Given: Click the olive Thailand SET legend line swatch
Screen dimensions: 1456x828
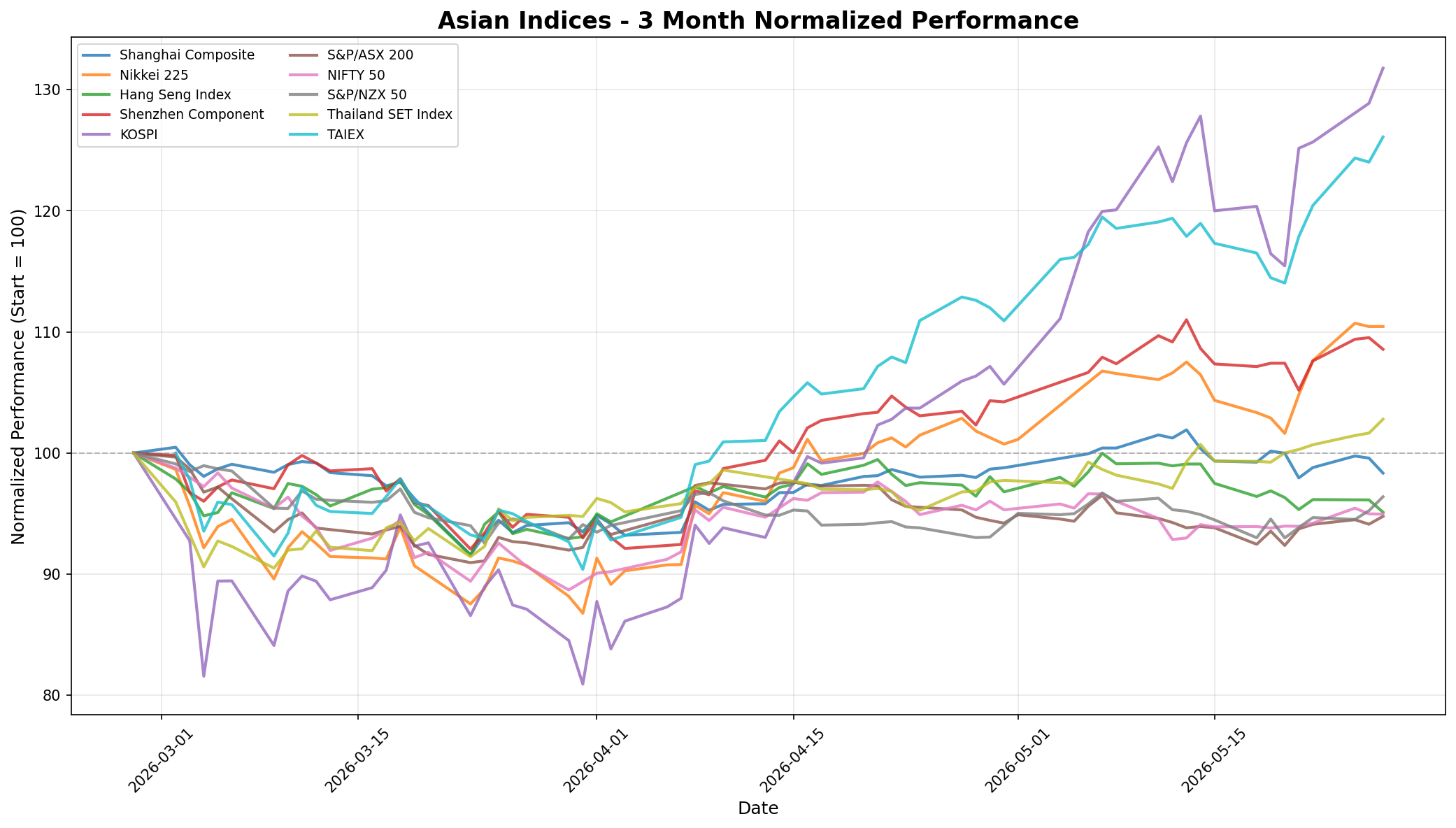Looking at the screenshot, I should [301, 115].
